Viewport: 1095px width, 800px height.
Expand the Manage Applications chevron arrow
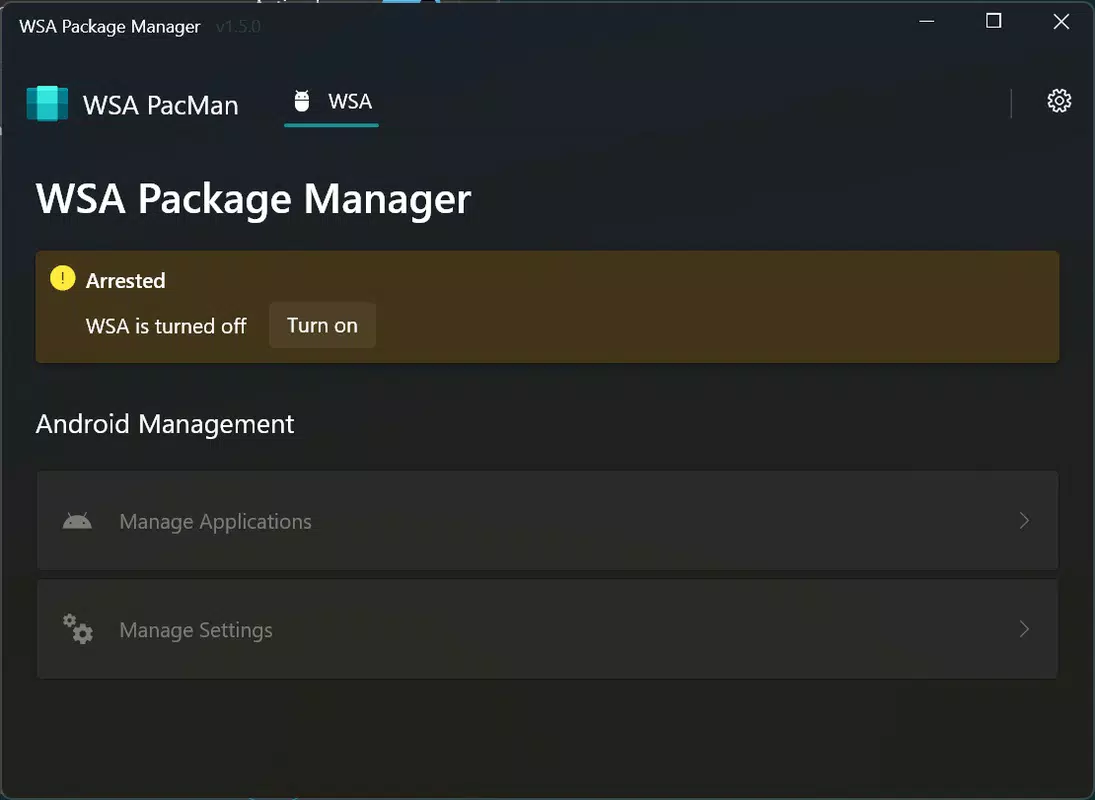click(x=1024, y=521)
